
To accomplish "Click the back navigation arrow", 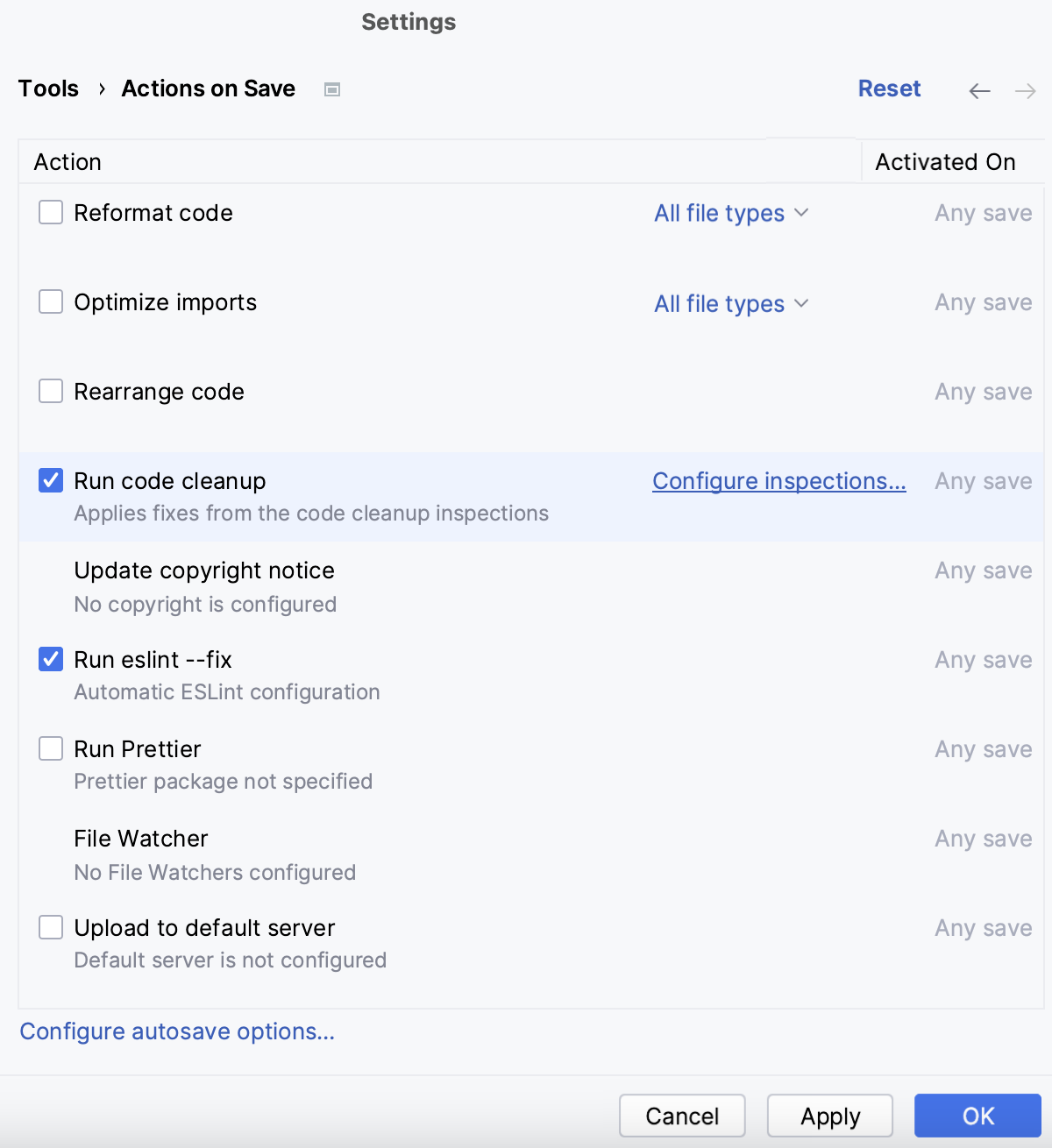I will 979,90.
